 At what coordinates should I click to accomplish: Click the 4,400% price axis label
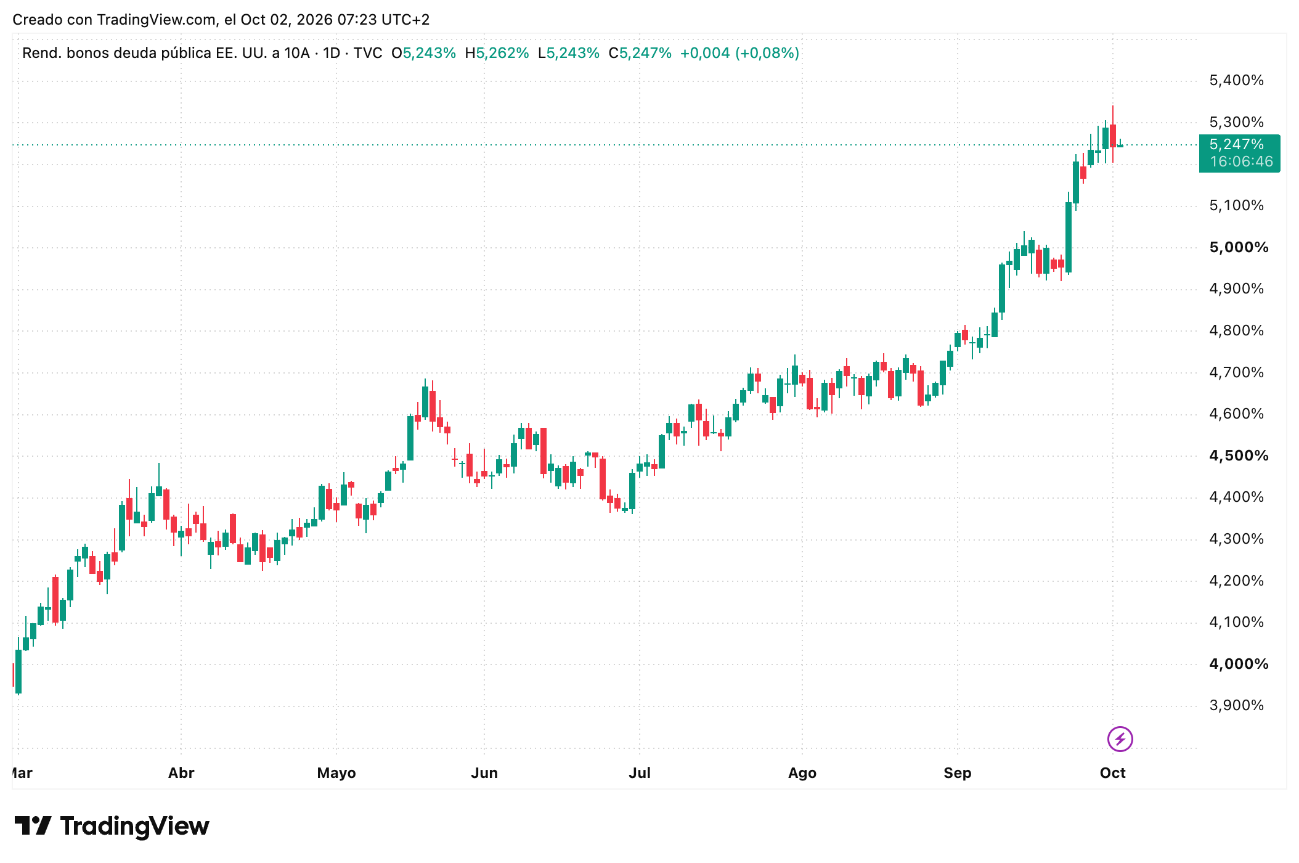point(1236,496)
